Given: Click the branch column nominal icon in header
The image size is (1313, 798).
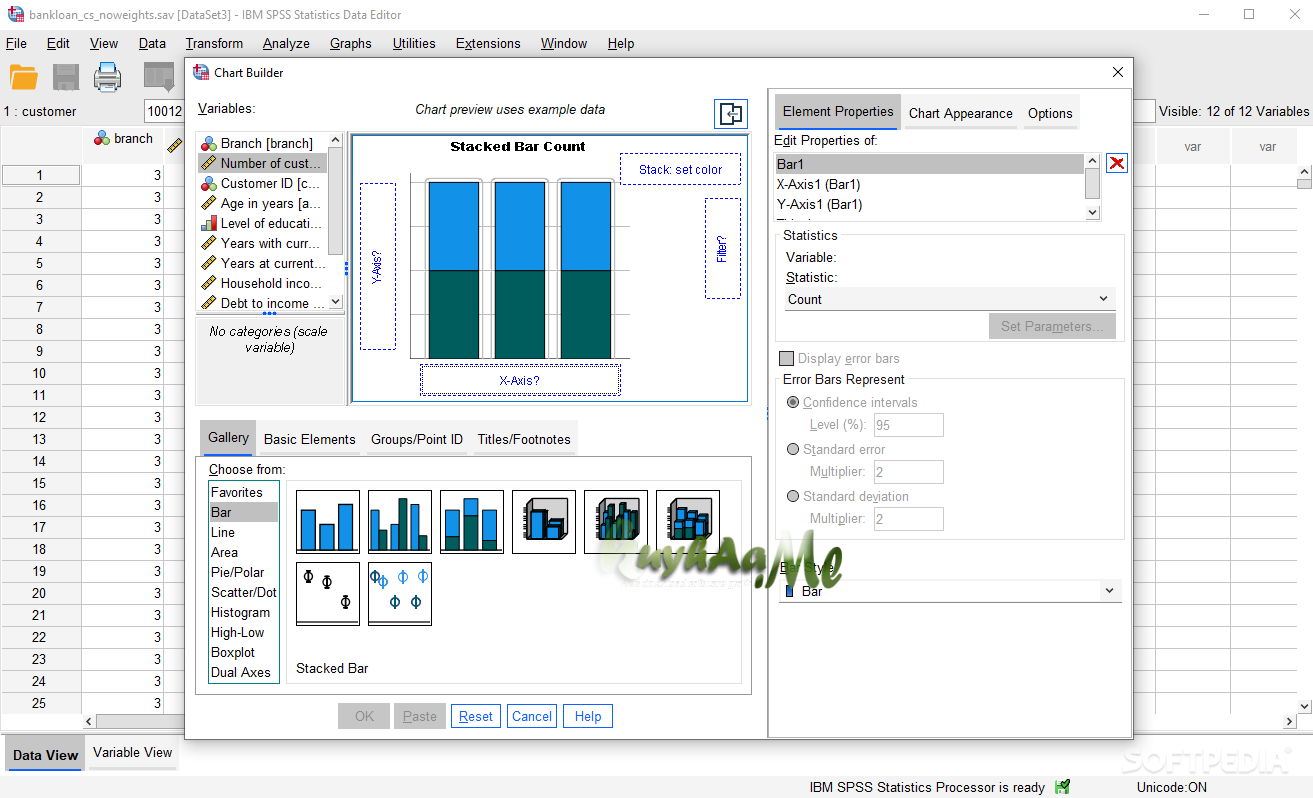Looking at the screenshot, I should coord(102,139).
